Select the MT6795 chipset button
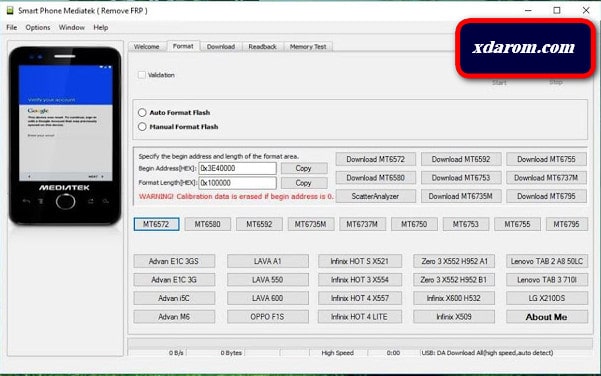601x376 pixels. pos(567,224)
